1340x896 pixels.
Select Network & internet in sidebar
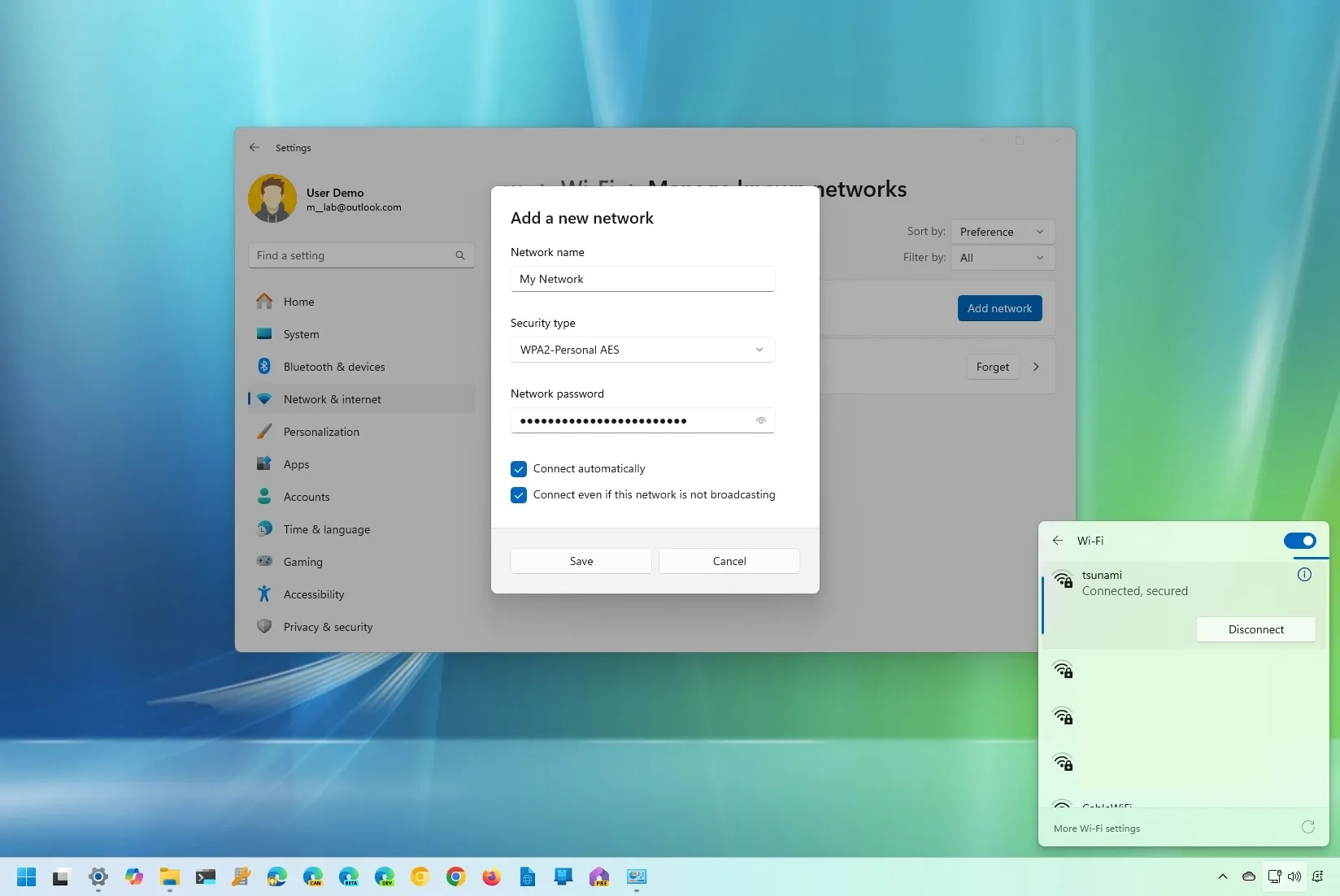point(362,399)
